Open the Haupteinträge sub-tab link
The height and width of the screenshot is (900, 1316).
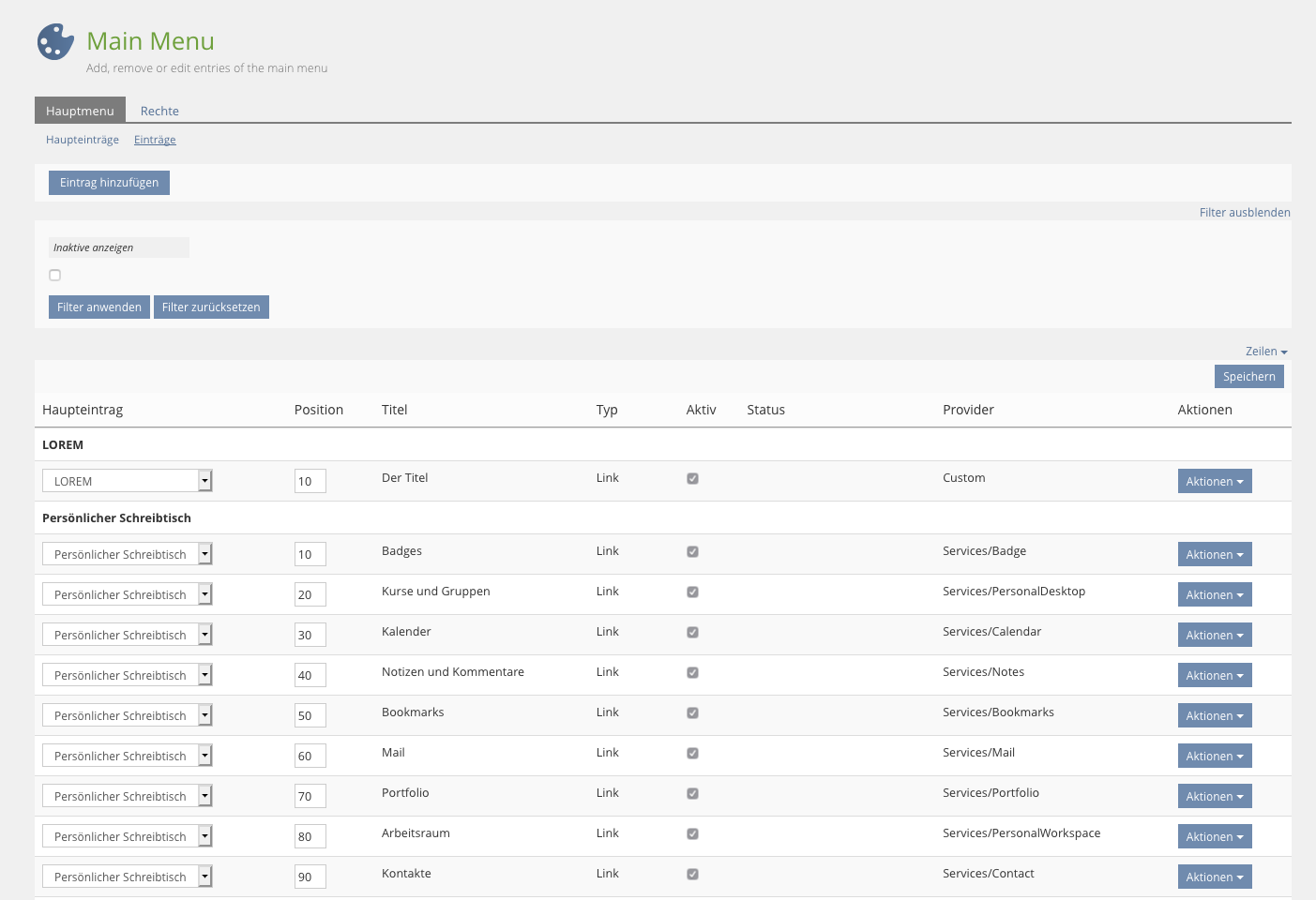(x=83, y=140)
